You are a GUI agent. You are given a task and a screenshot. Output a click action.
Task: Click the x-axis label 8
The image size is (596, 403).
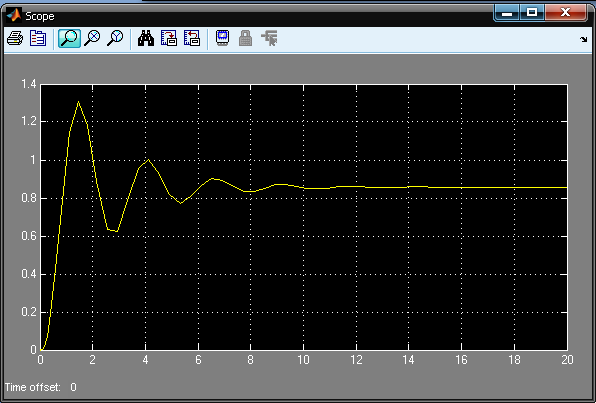click(250, 360)
